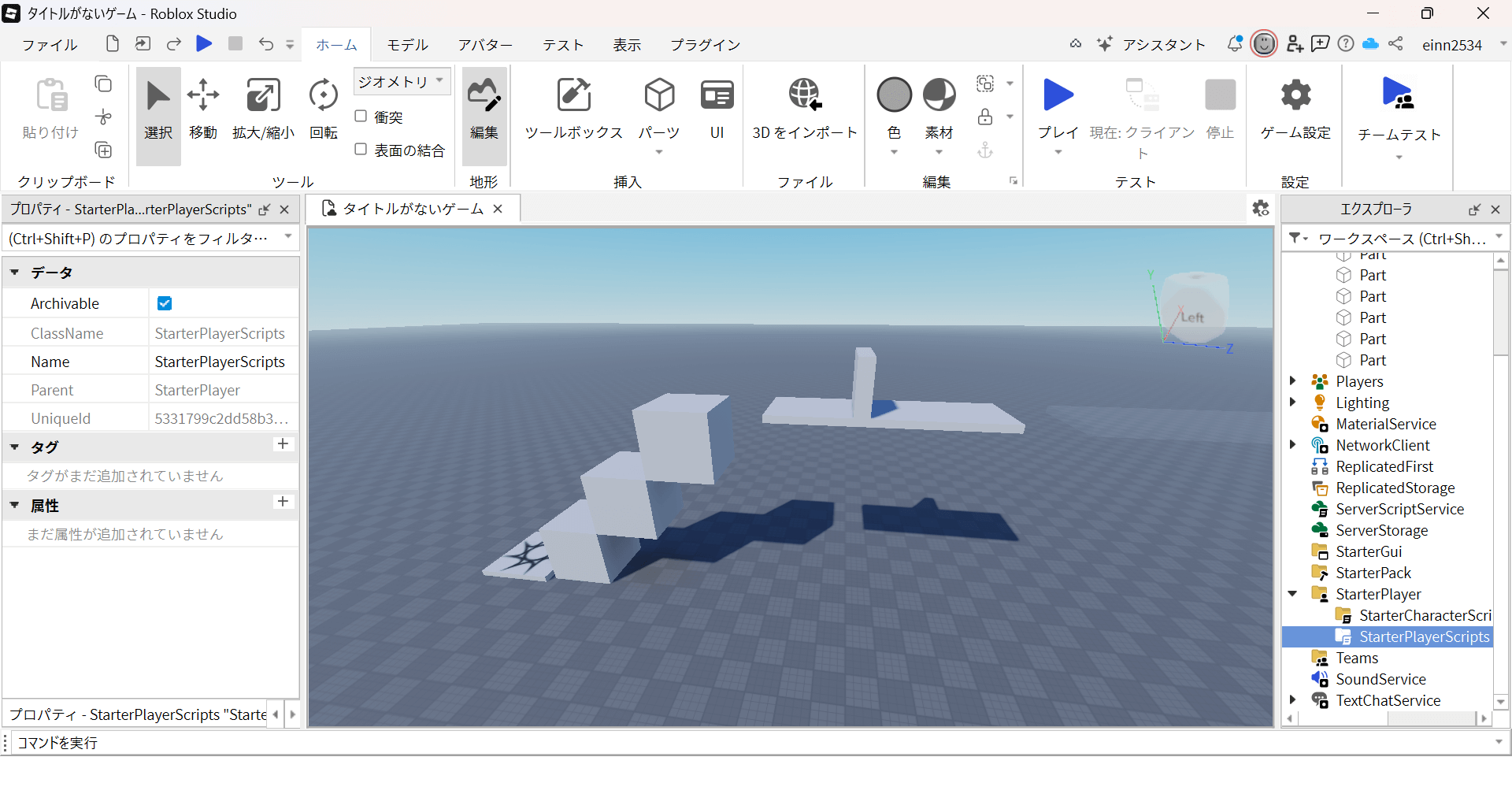Open the notifications bell

[x=1235, y=44]
